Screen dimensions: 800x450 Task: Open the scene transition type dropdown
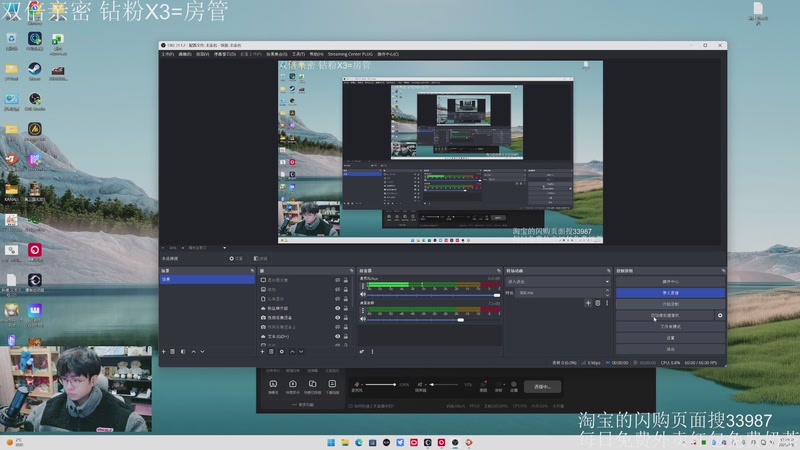click(558, 282)
